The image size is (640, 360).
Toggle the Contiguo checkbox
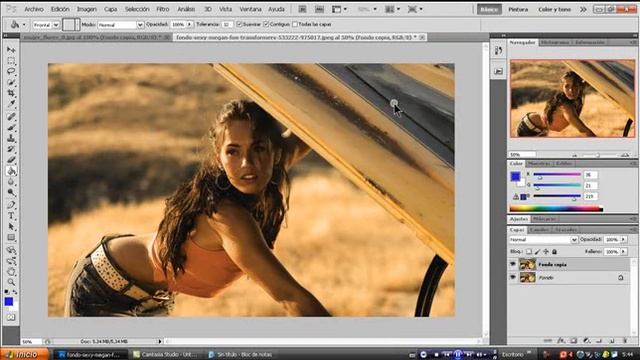coord(266,24)
